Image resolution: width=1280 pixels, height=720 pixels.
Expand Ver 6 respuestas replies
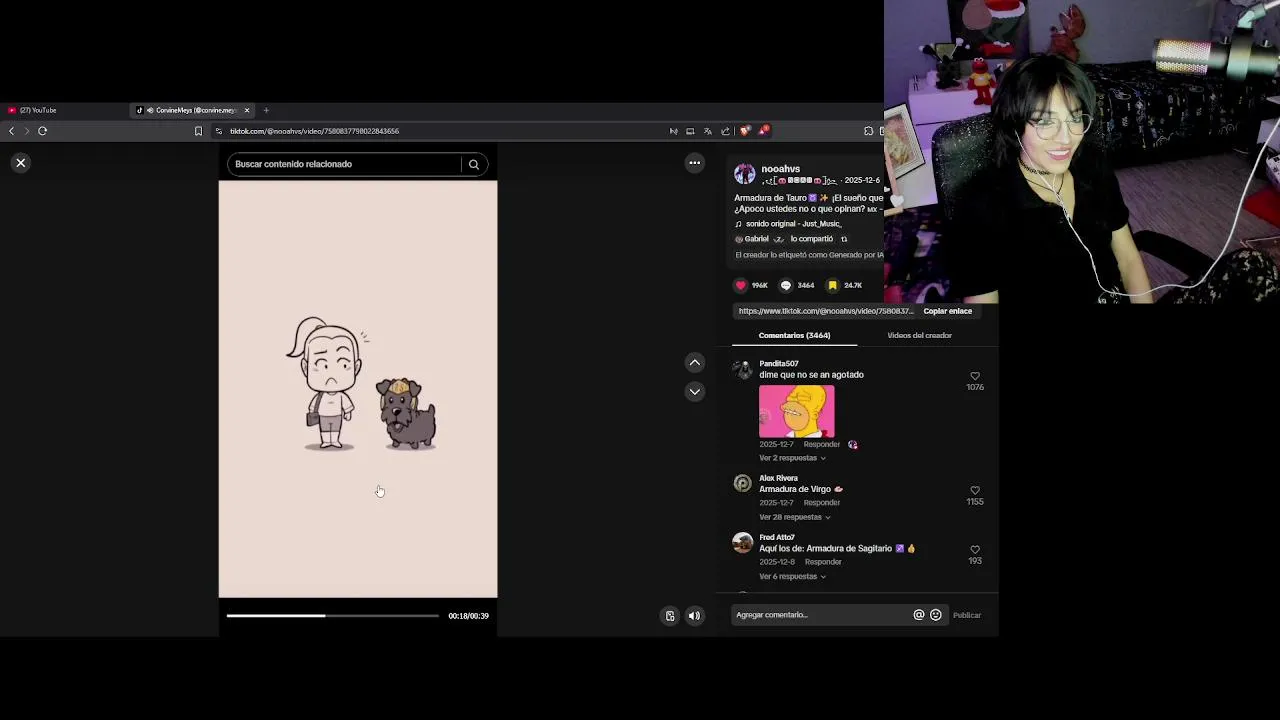pyautogui.click(x=792, y=576)
